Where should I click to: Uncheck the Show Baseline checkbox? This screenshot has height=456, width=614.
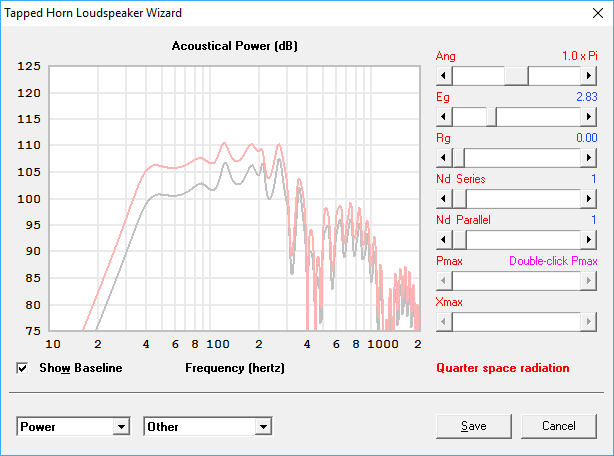point(22,368)
